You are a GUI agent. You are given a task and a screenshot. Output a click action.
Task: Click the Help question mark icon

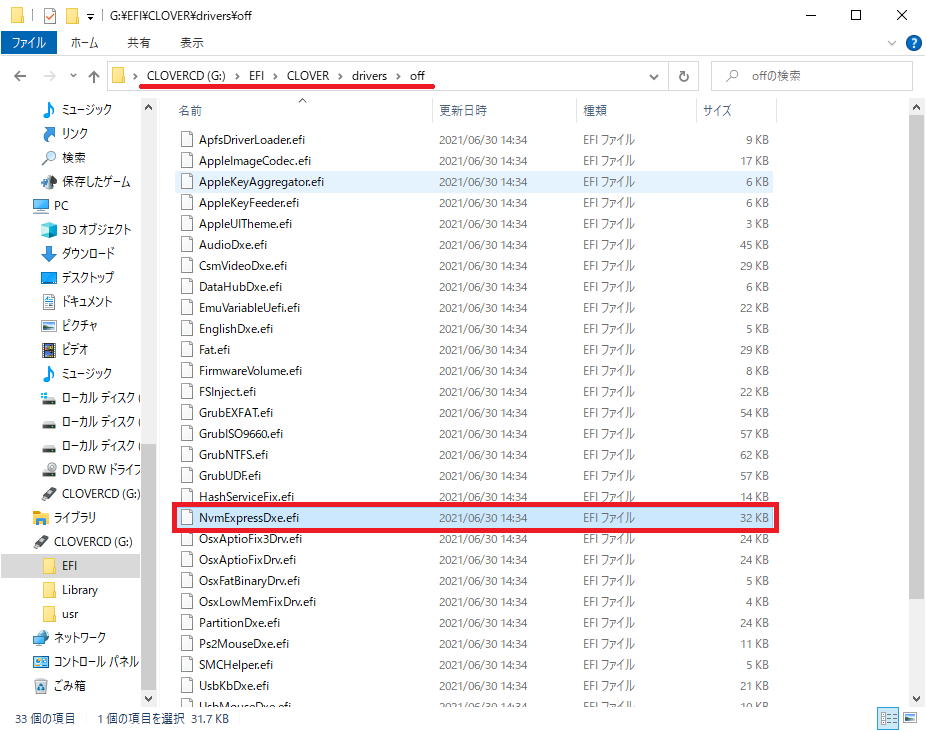coord(913,43)
